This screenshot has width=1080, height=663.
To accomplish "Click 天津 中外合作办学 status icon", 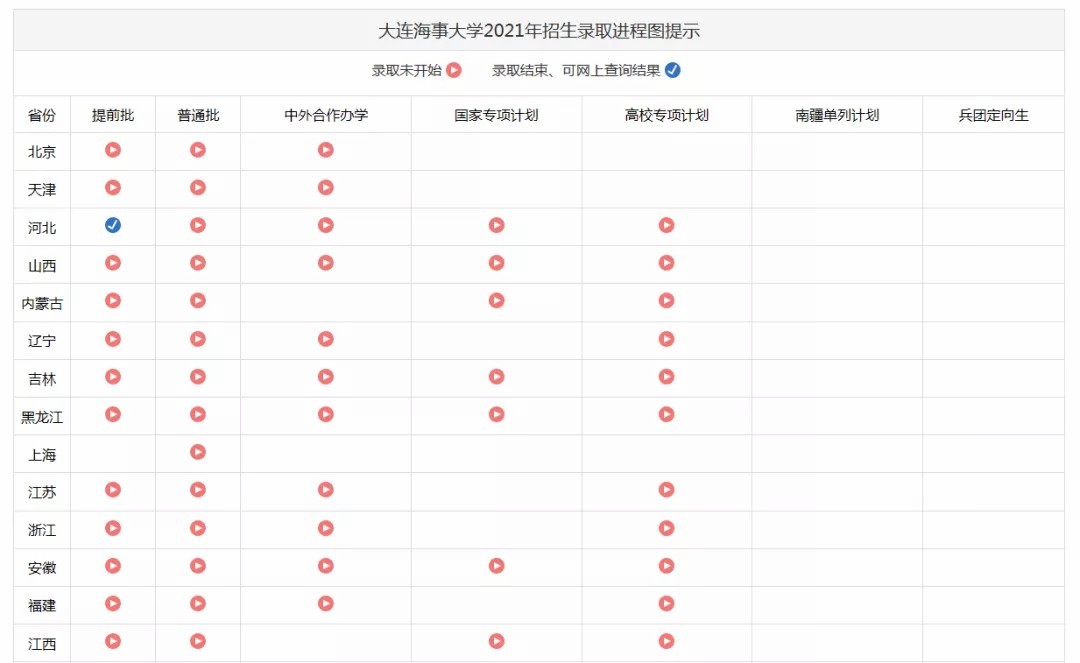I will (x=326, y=187).
